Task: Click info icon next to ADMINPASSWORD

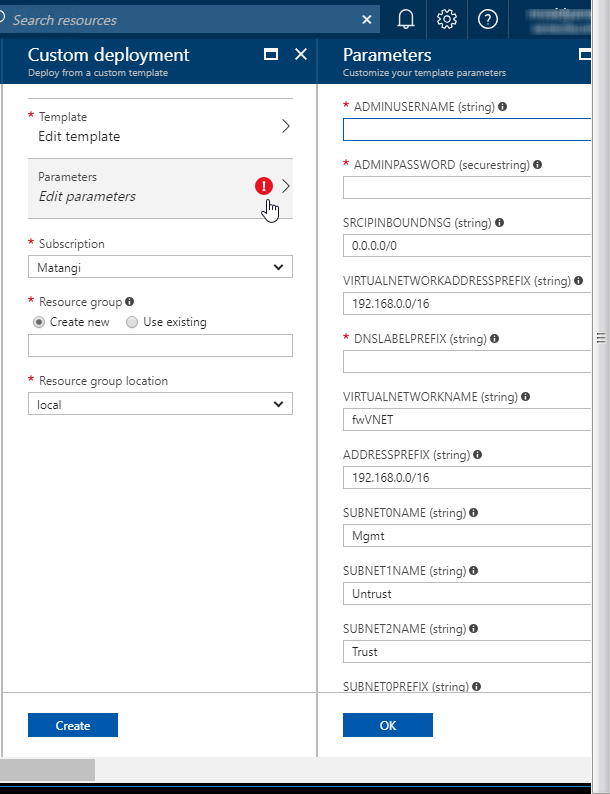Action: coord(538,165)
